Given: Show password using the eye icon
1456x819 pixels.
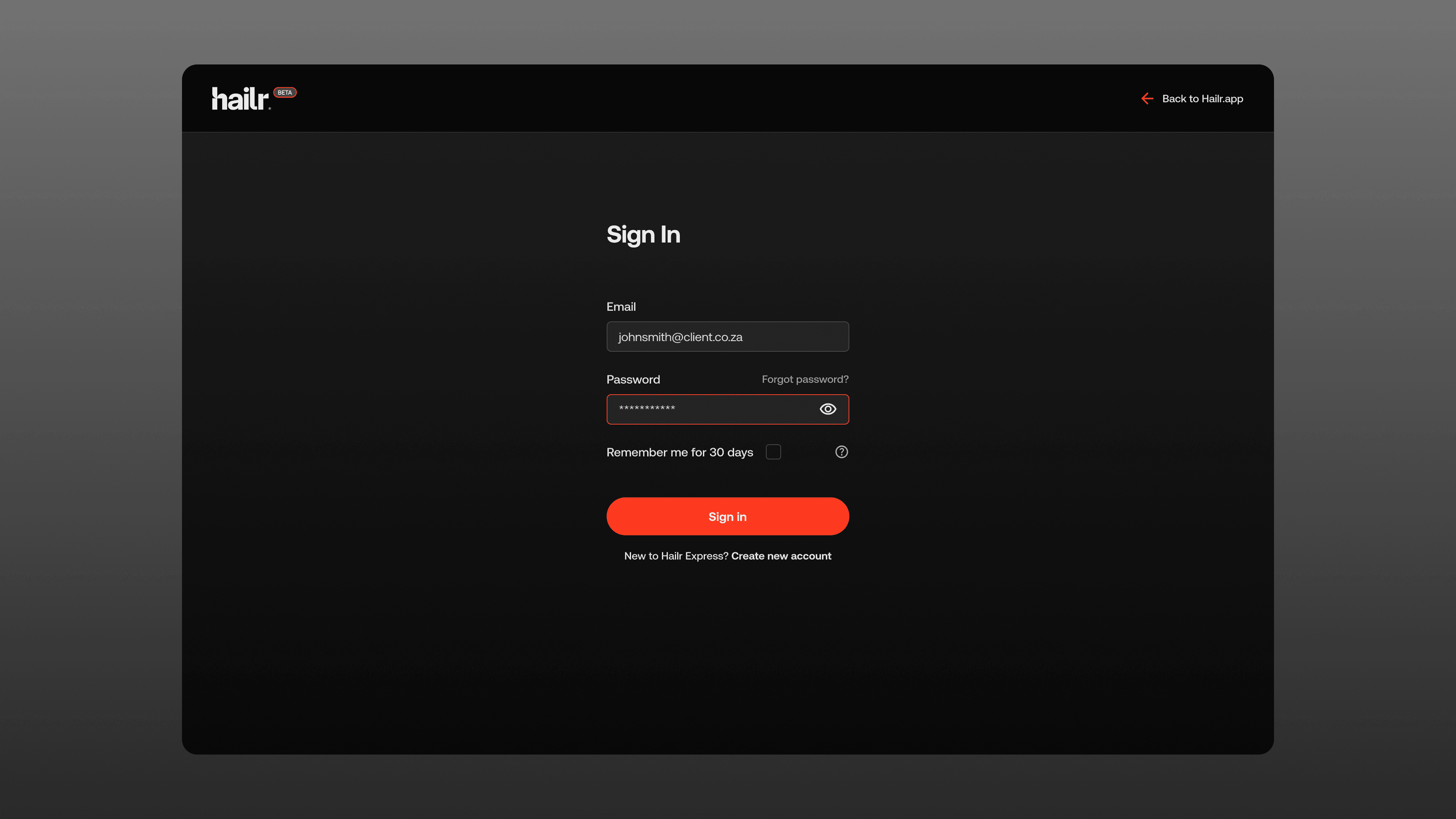Looking at the screenshot, I should click(x=827, y=409).
